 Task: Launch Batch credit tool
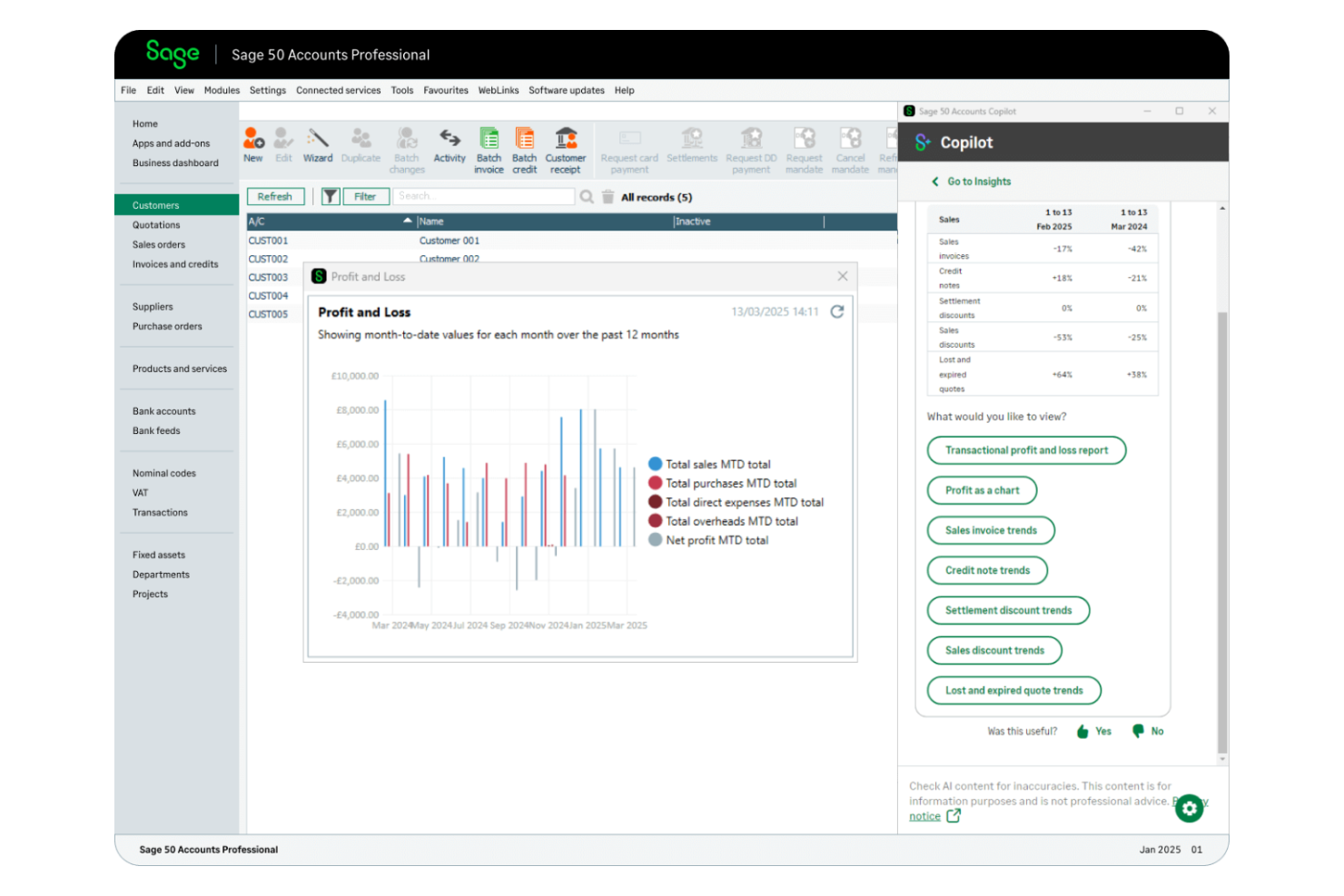(x=524, y=138)
